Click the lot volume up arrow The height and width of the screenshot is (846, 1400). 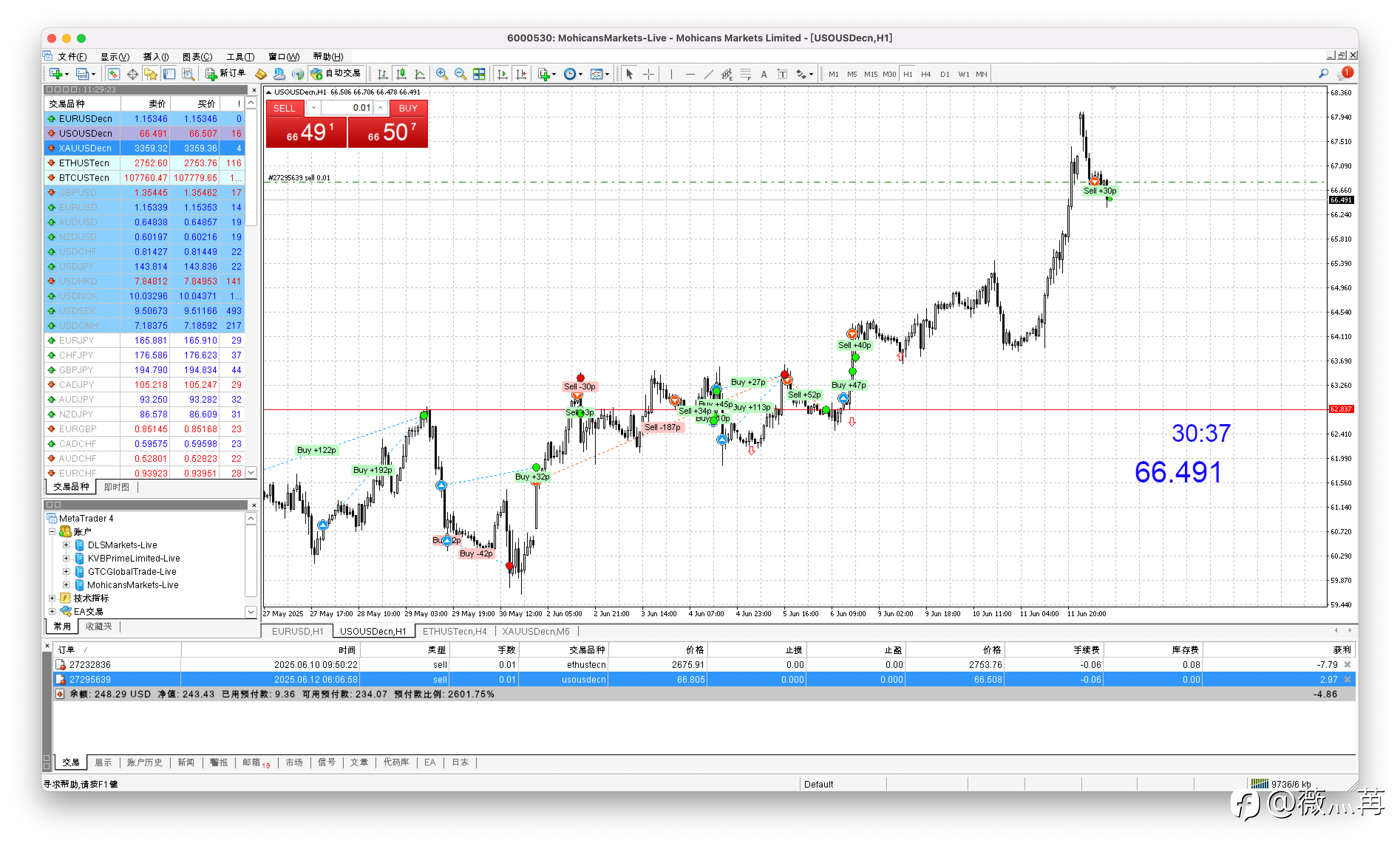point(380,108)
